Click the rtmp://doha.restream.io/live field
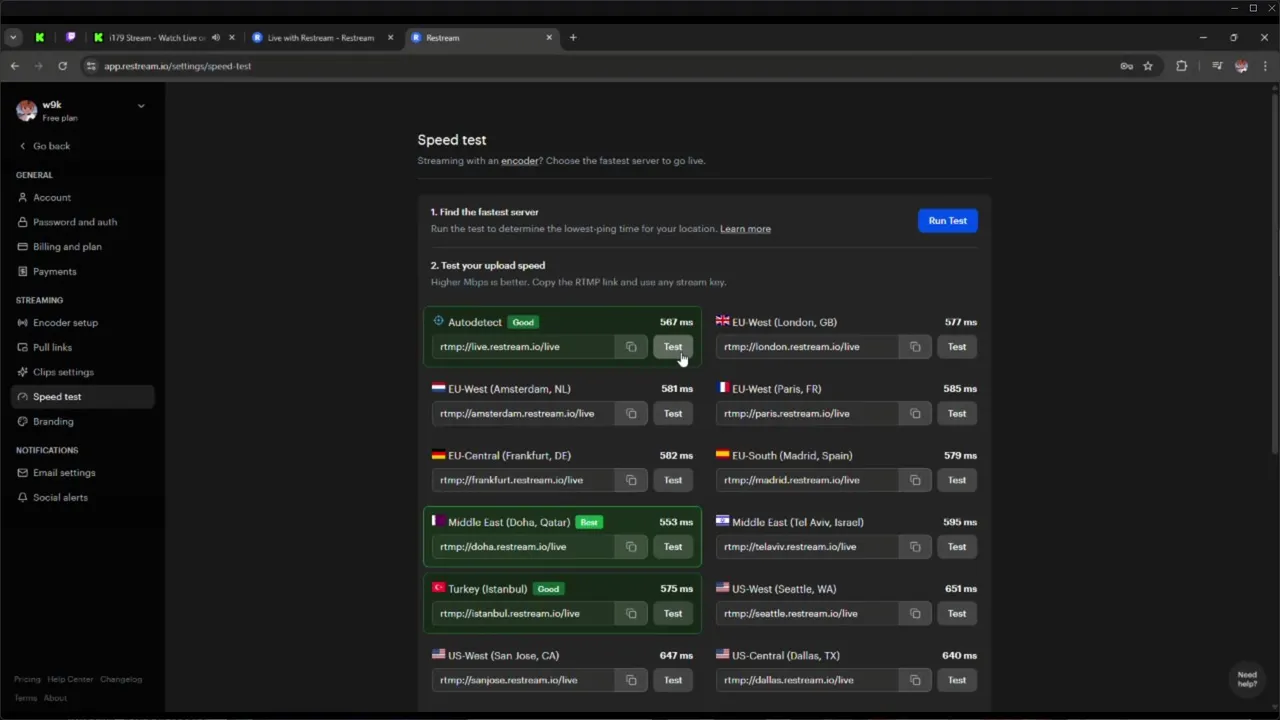Screen dimensions: 1280x720 [524, 547]
